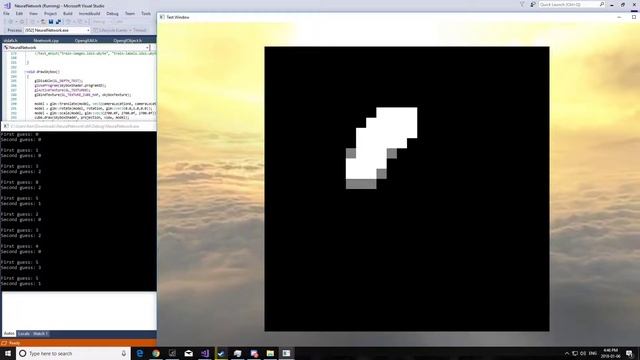Click the ENG language indicator in the tray
This screenshot has width=640, height=360.
(593, 353)
